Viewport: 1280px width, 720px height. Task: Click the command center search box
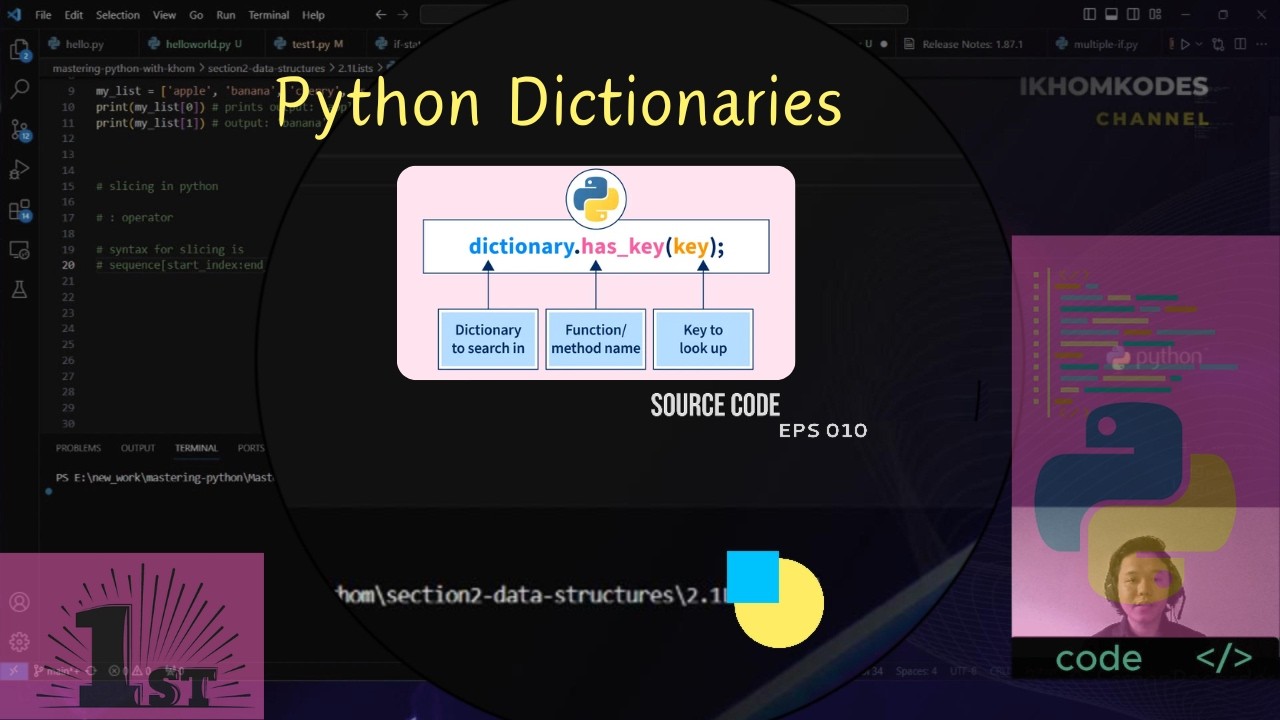(664, 15)
